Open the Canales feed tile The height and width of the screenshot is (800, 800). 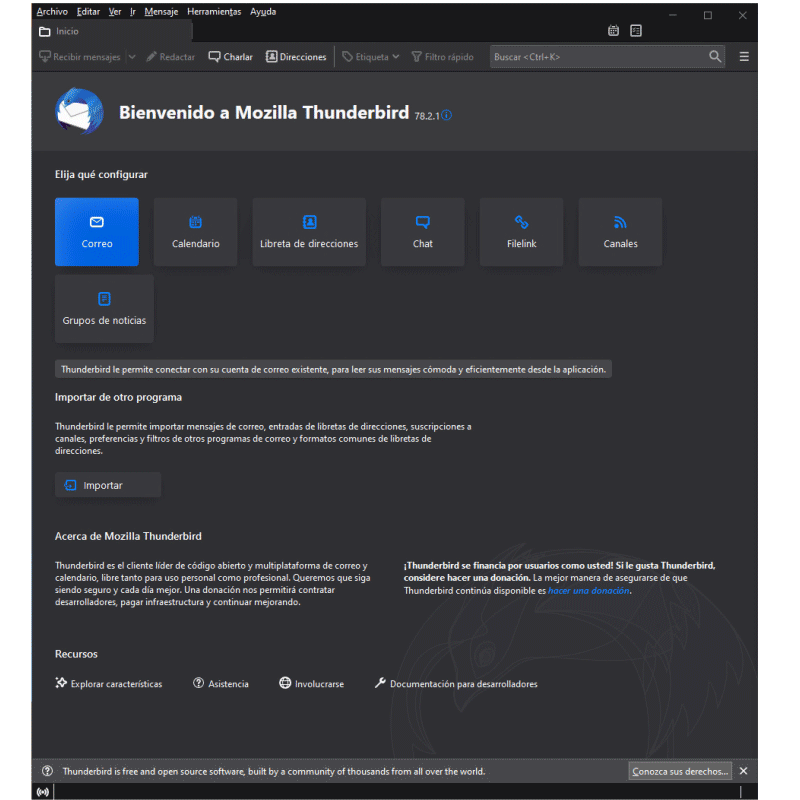[x=620, y=232]
